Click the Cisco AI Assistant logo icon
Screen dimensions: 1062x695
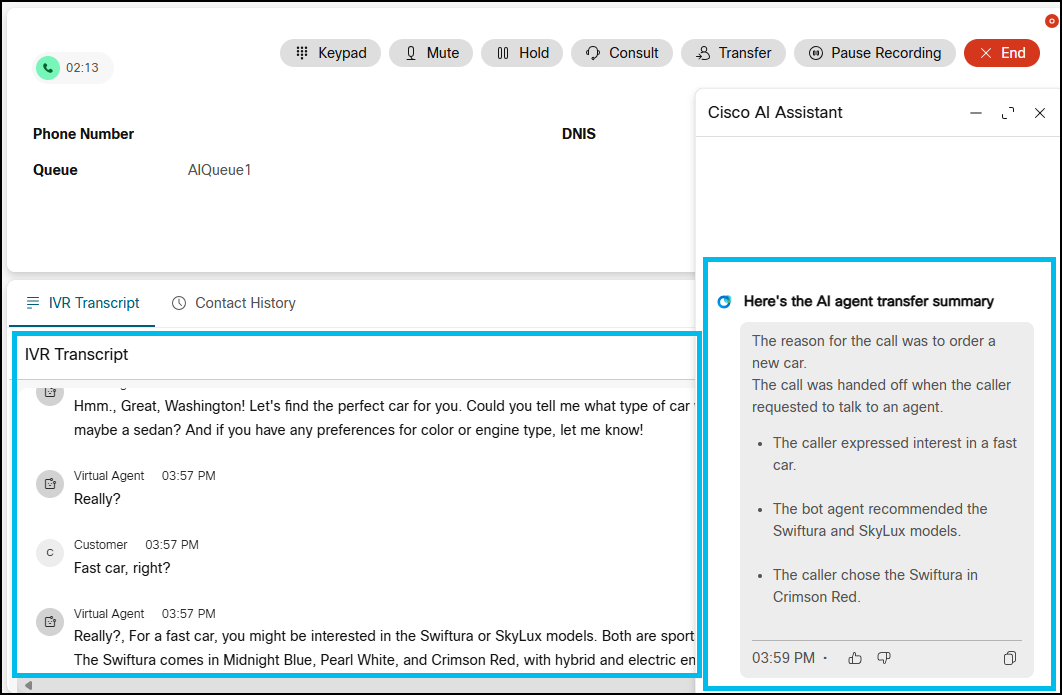(x=725, y=302)
